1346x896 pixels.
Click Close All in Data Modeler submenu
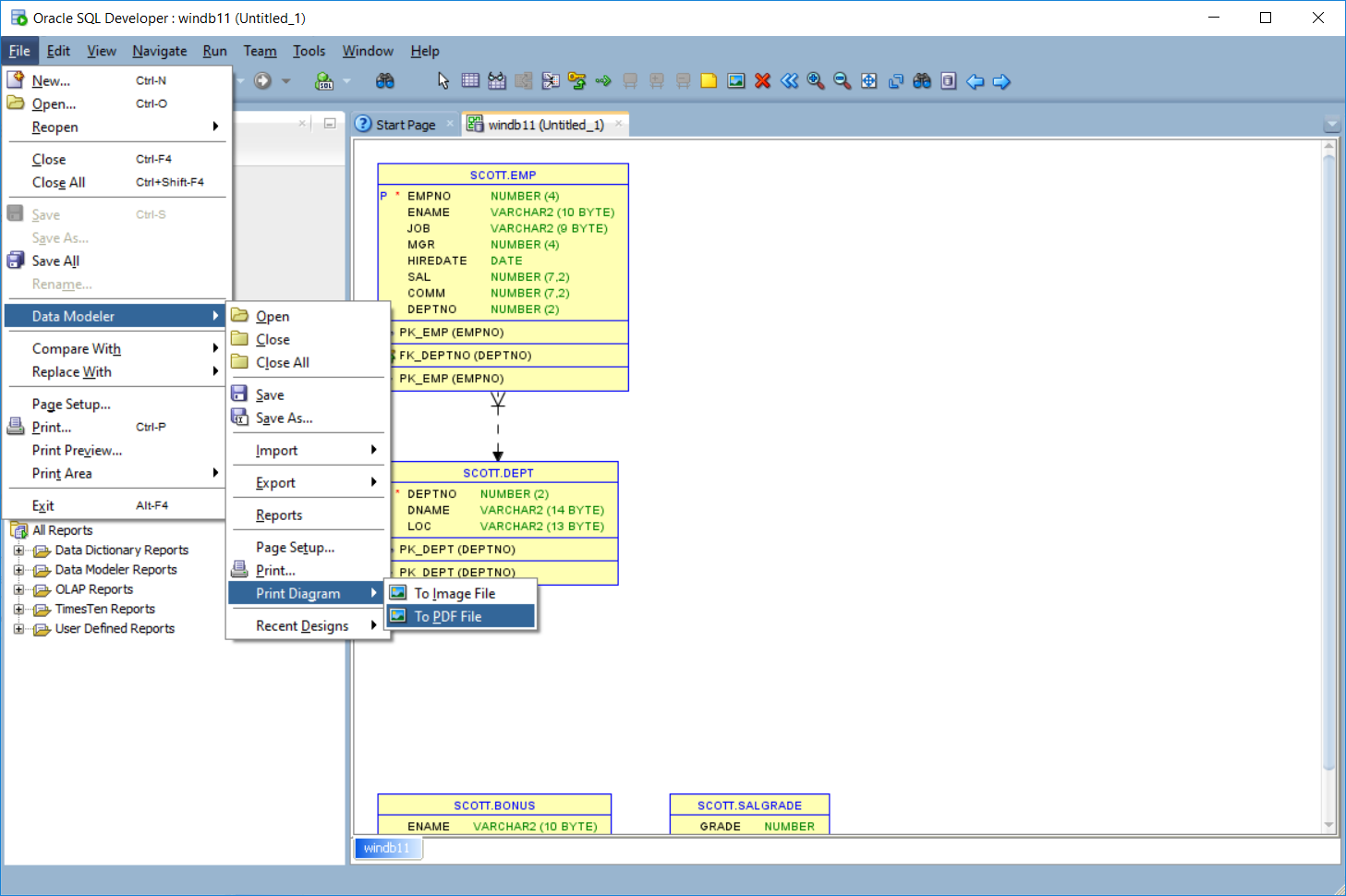(307, 362)
